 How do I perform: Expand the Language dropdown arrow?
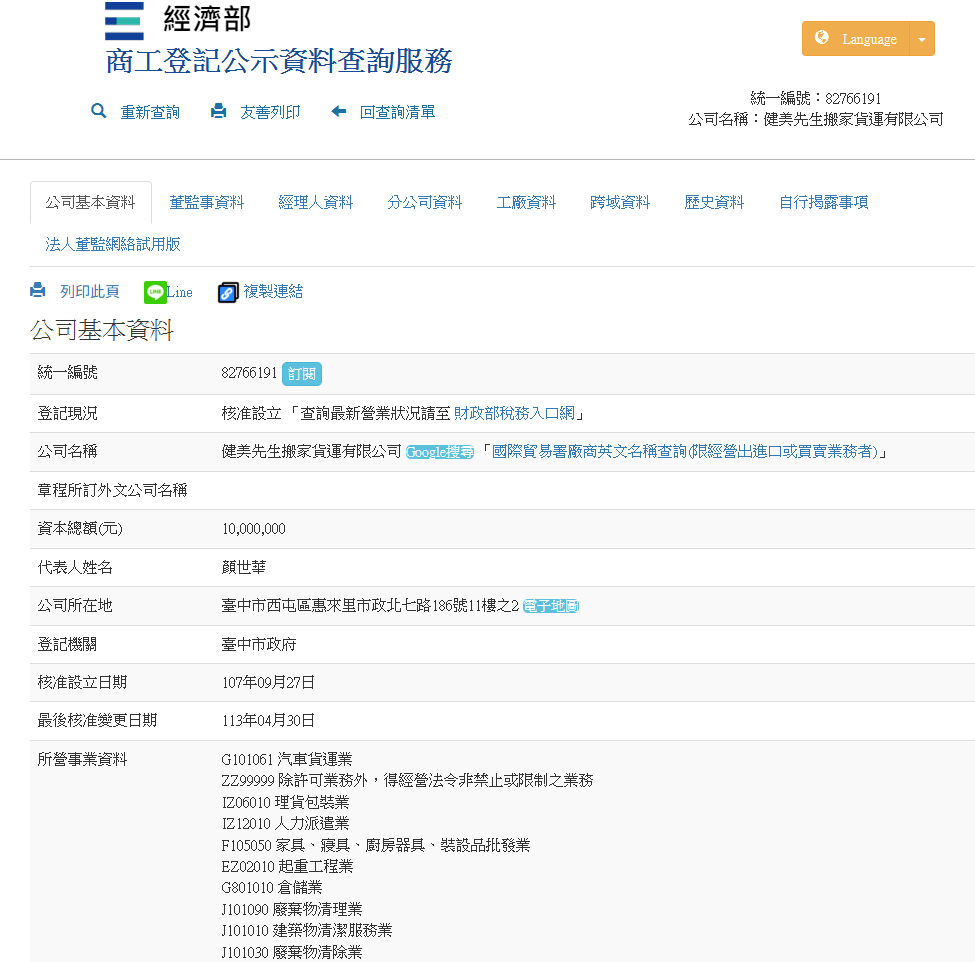[921, 39]
